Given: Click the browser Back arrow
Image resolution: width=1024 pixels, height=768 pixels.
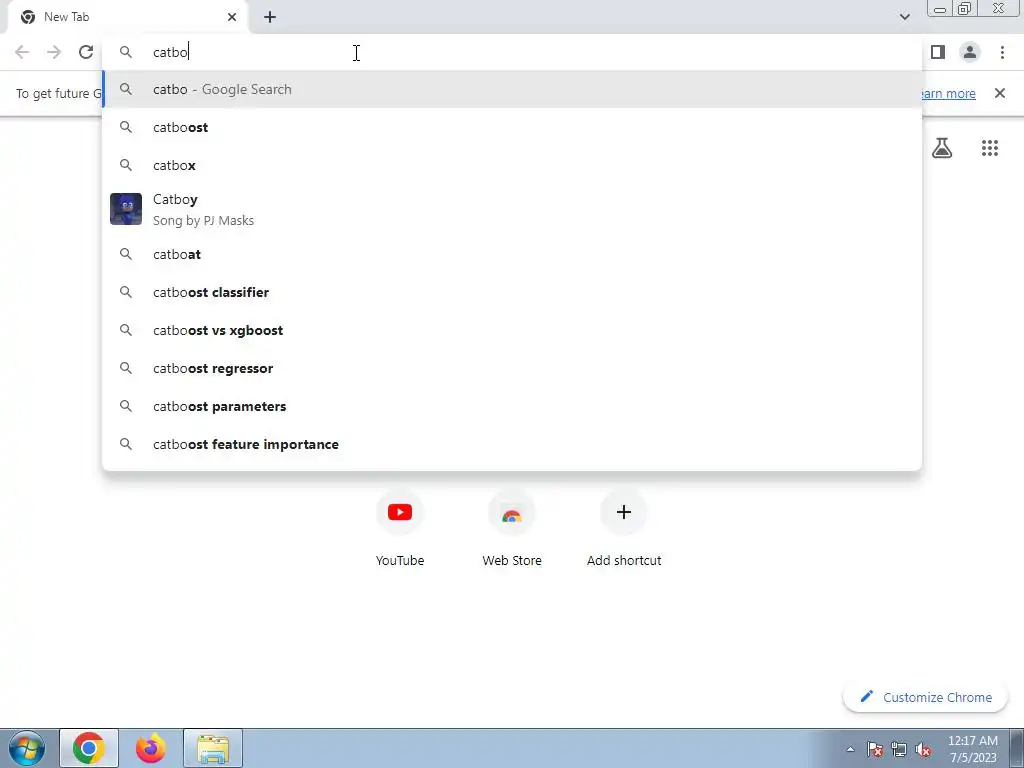Looking at the screenshot, I should (x=22, y=52).
